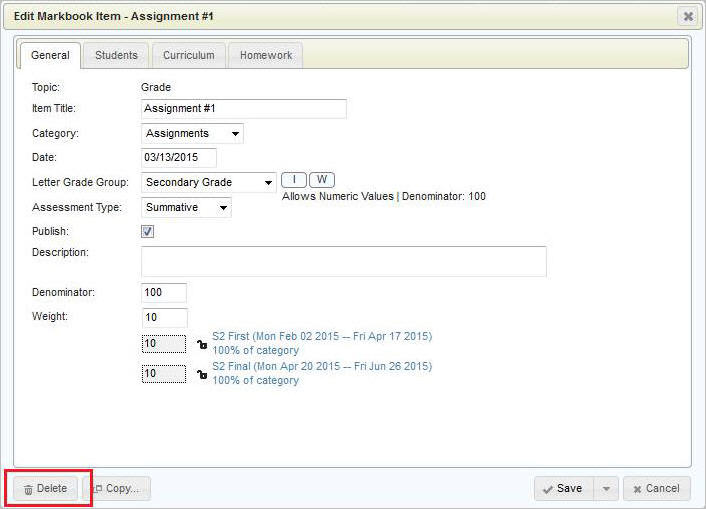Open the S2 First term link
The height and width of the screenshot is (509, 706).
321,337
